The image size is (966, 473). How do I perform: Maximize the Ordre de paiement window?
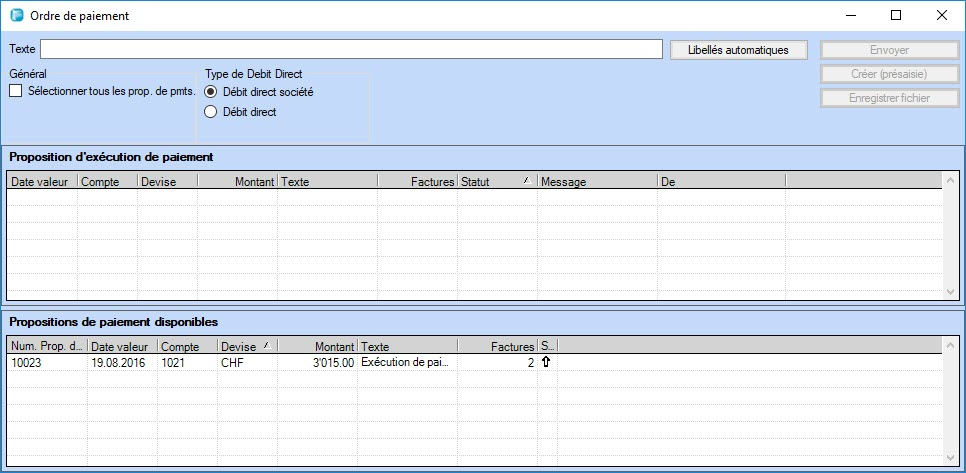click(896, 16)
